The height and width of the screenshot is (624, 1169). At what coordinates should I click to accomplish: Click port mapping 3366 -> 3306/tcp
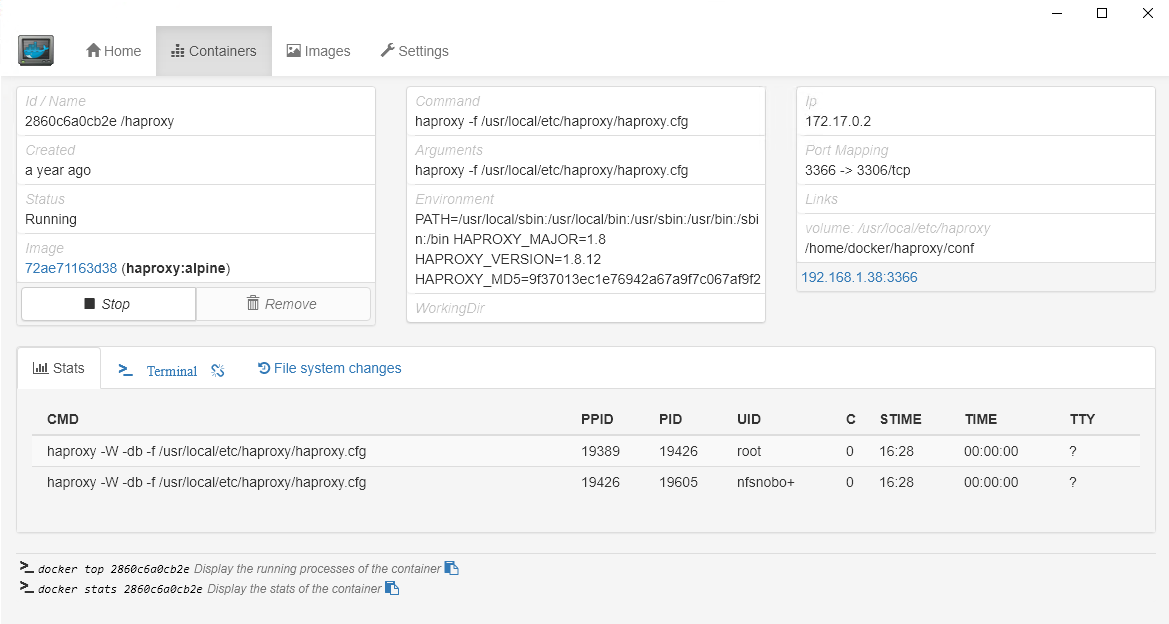pyautogui.click(x=857, y=171)
